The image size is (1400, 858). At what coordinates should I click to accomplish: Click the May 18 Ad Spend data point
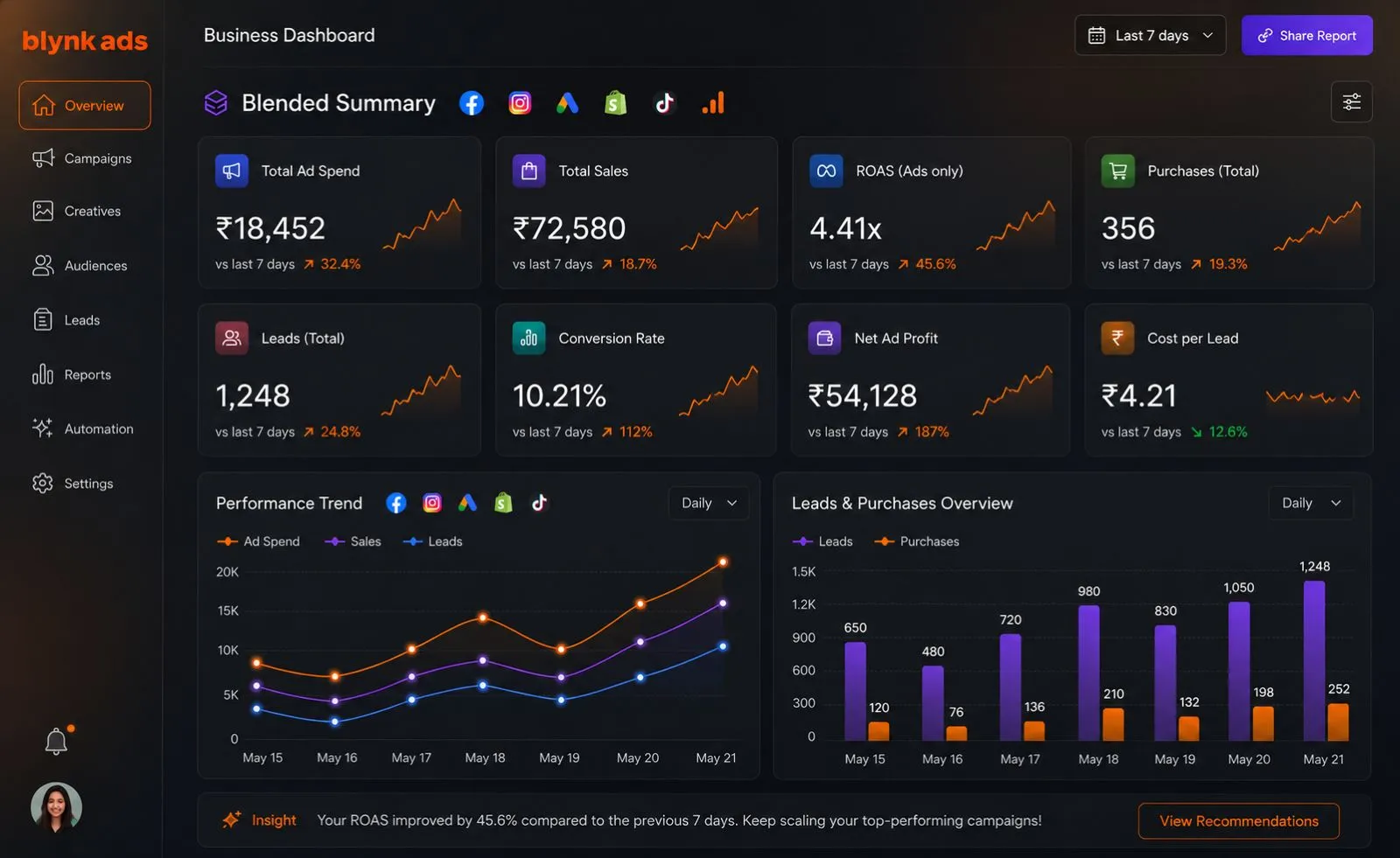tap(483, 617)
